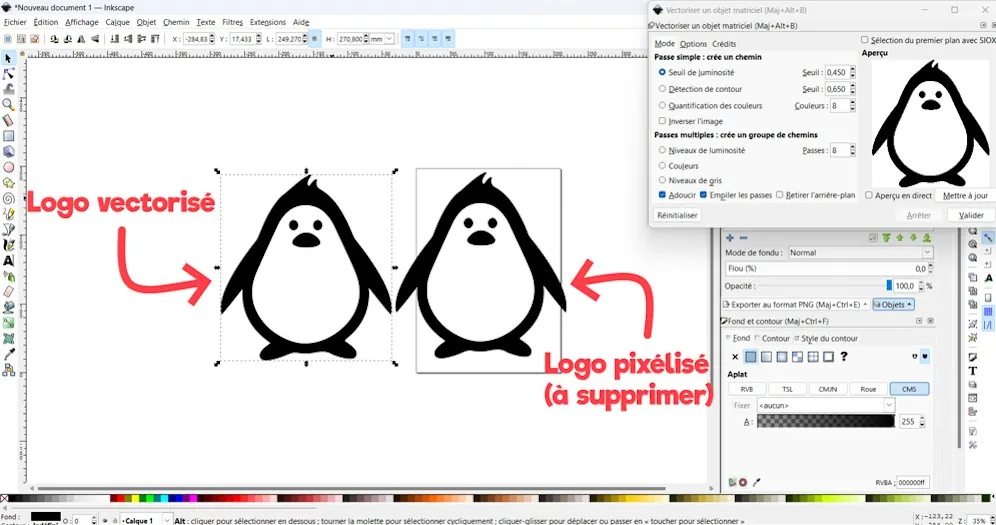Screen dimensions: 996x525
Task: Click the Opacité slider
Action: tap(825, 286)
